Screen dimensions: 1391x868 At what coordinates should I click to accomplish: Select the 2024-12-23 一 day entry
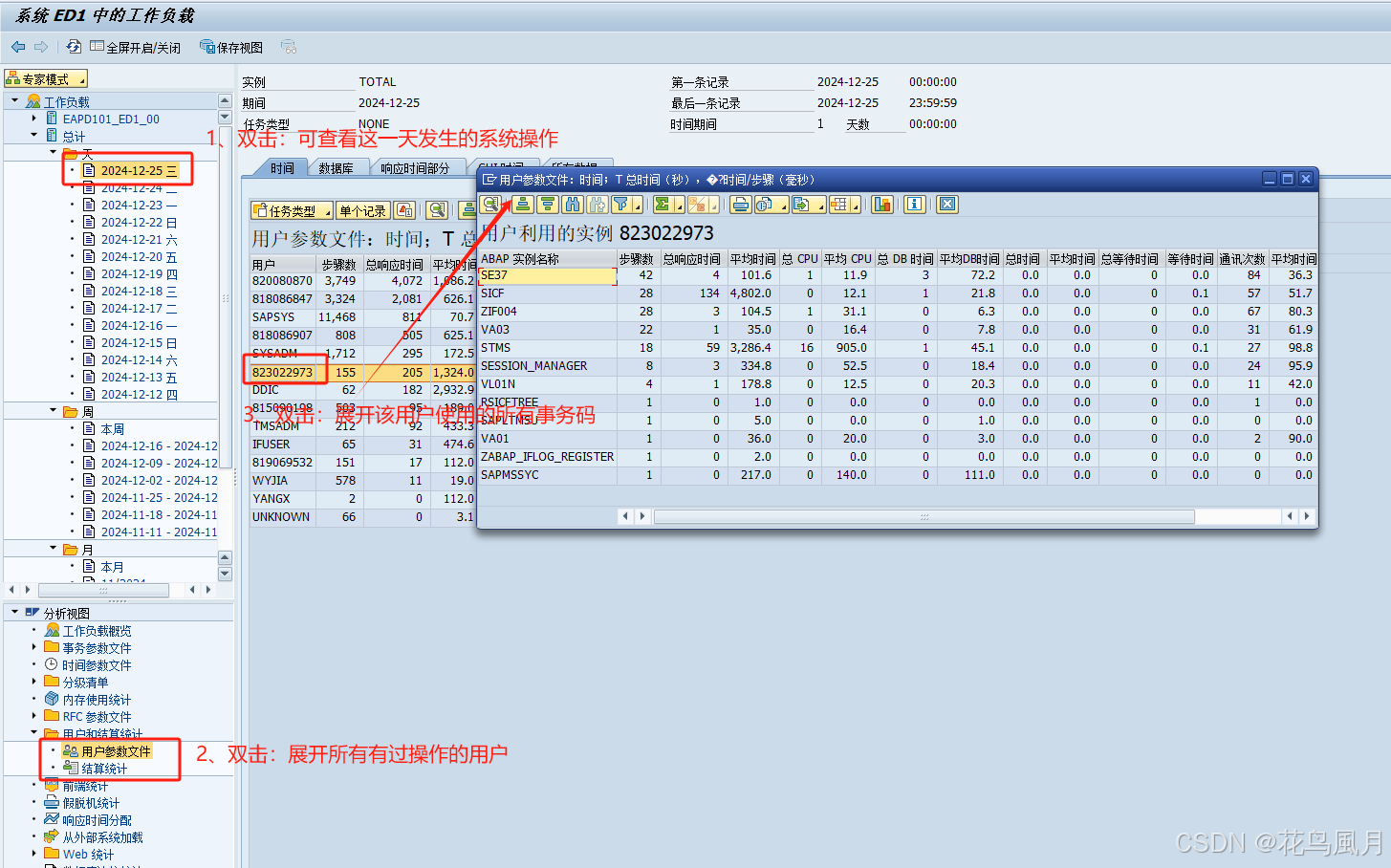point(139,205)
